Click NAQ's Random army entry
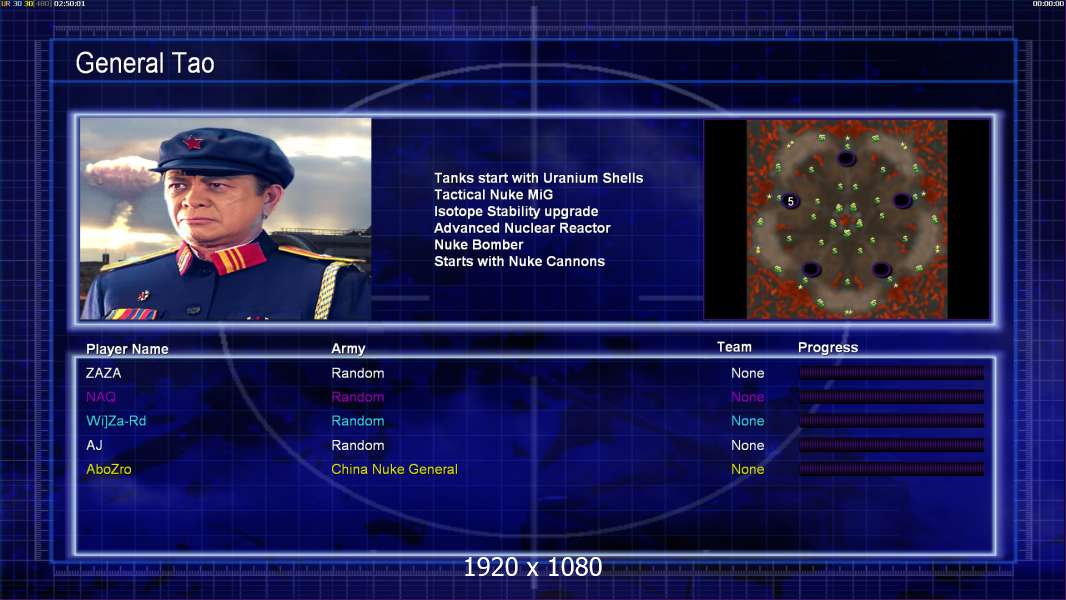This screenshot has width=1066, height=600. coord(358,397)
